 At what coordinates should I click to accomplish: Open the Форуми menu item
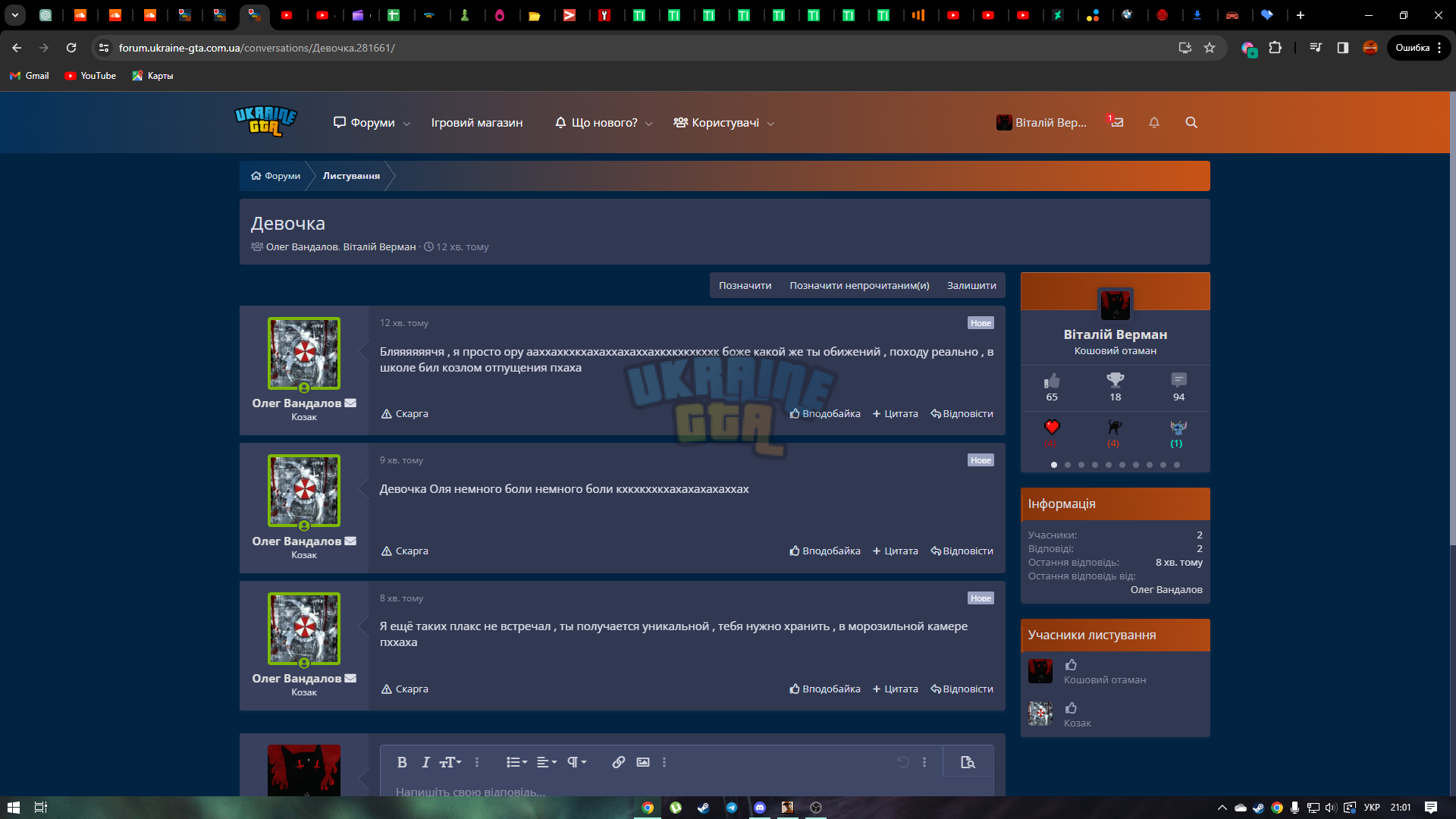click(365, 123)
